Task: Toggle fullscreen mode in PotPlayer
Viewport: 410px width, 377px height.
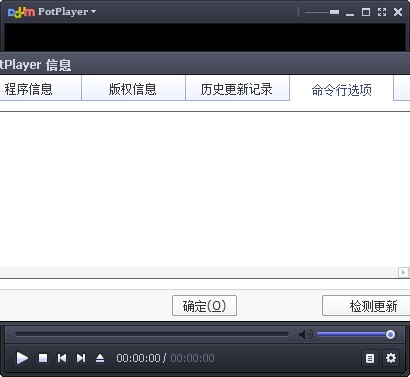Action: click(382, 12)
